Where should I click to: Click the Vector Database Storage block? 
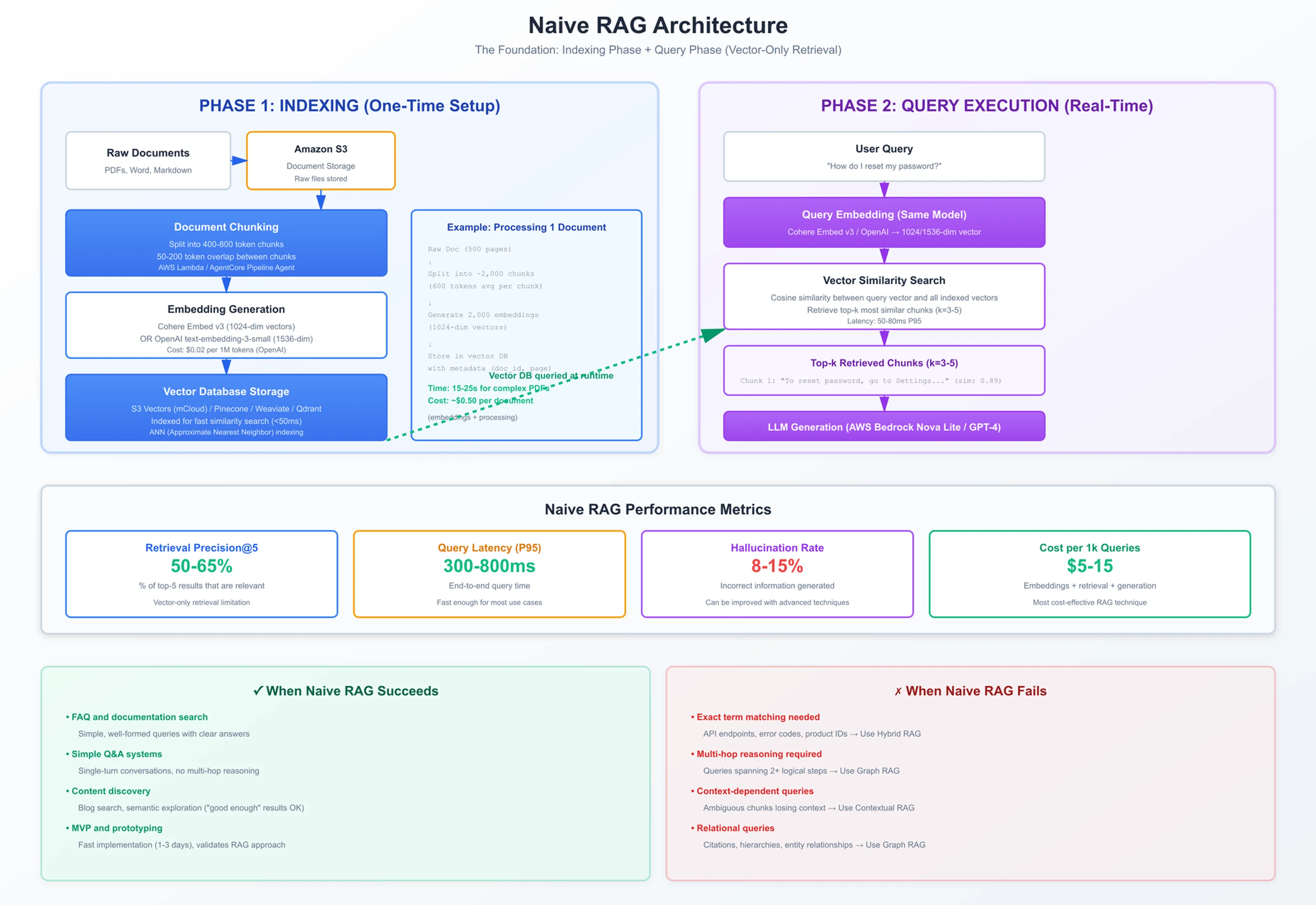tap(226, 407)
